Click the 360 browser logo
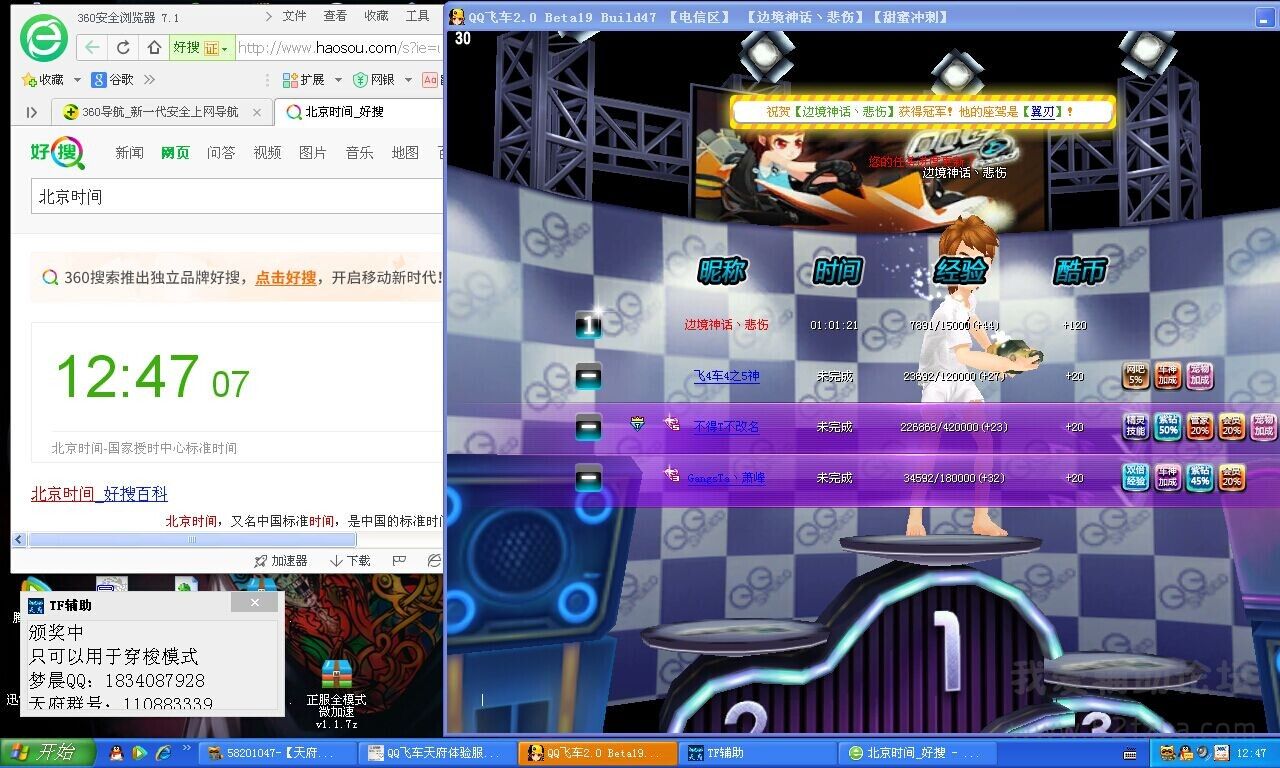1280x768 pixels. click(44, 39)
